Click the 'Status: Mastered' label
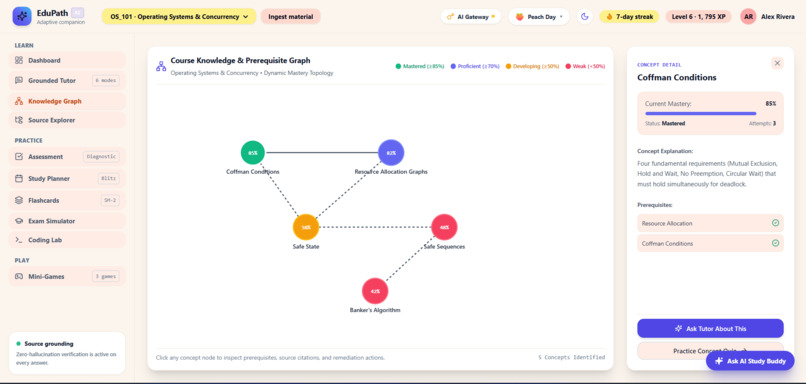The height and width of the screenshot is (384, 806). [665, 123]
